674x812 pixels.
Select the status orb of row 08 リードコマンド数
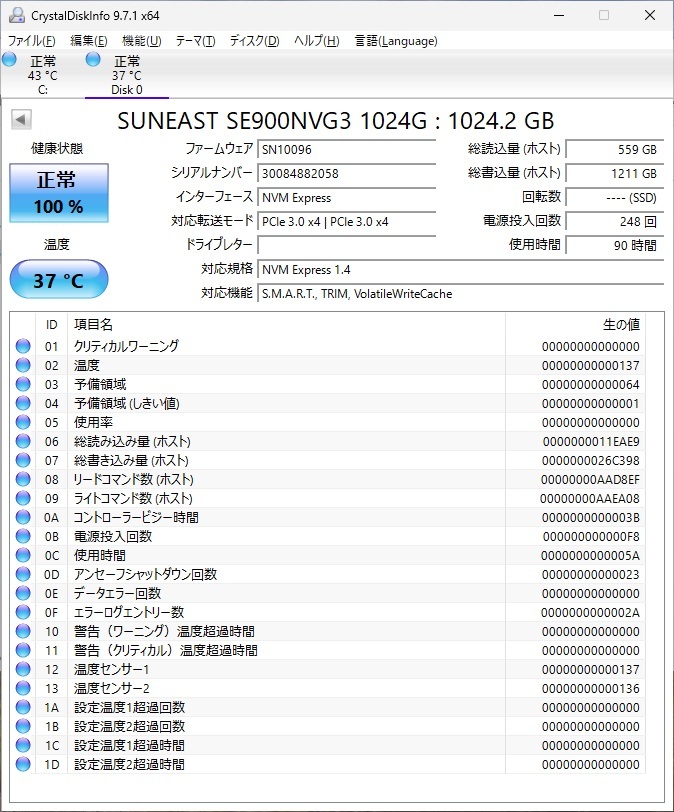click(x=23, y=479)
